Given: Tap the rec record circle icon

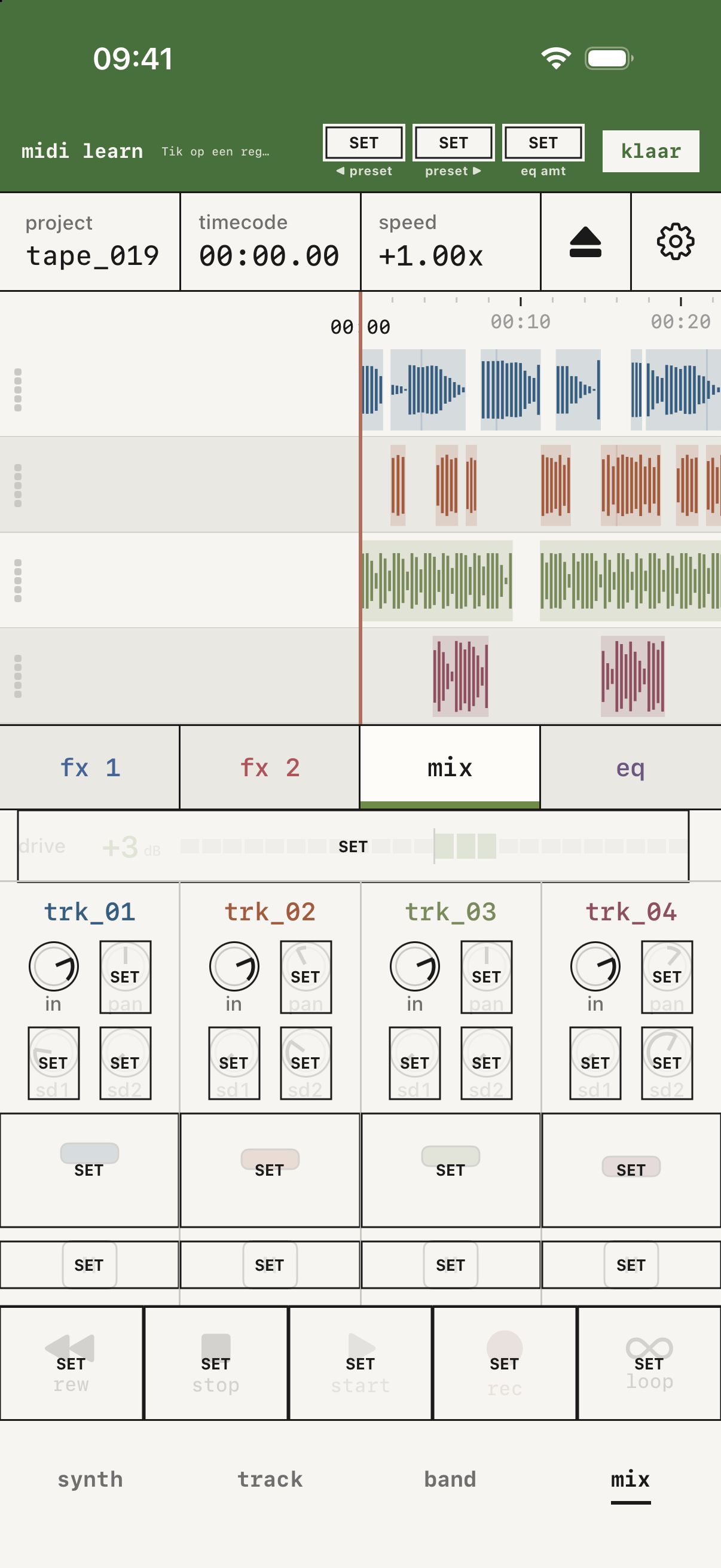Looking at the screenshot, I should pos(505,1348).
